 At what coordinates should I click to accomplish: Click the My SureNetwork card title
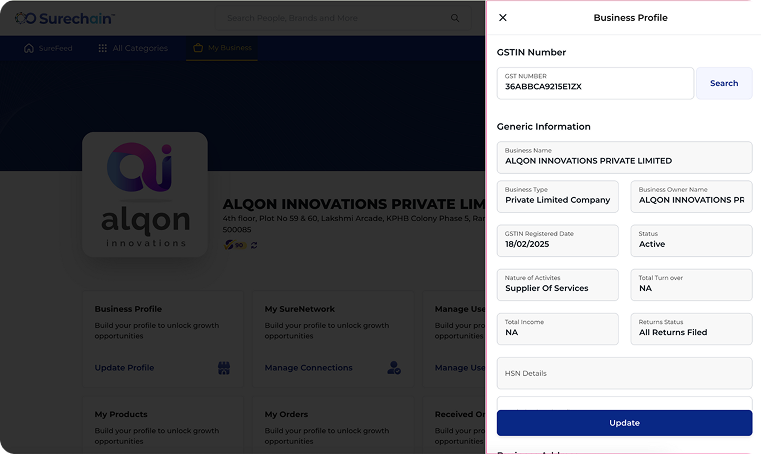pyautogui.click(x=299, y=309)
